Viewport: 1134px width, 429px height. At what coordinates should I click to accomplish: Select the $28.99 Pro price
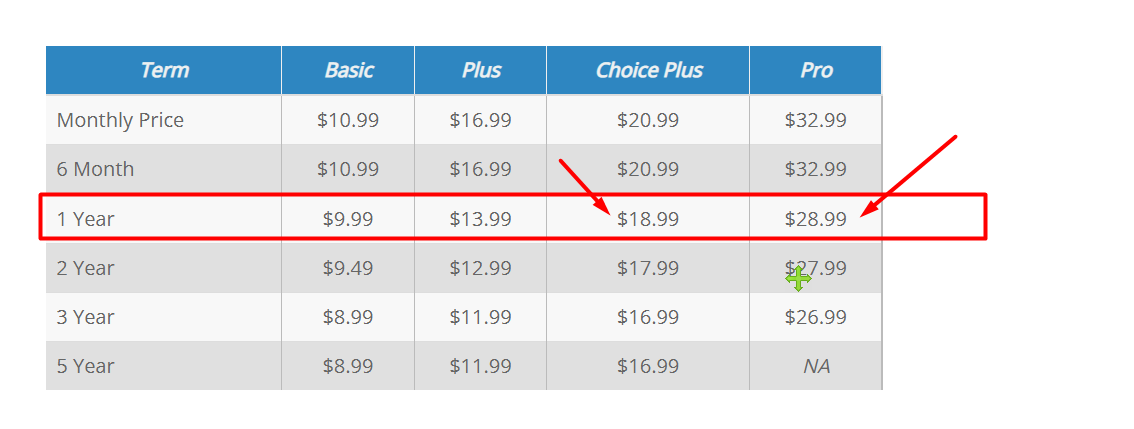coord(816,219)
